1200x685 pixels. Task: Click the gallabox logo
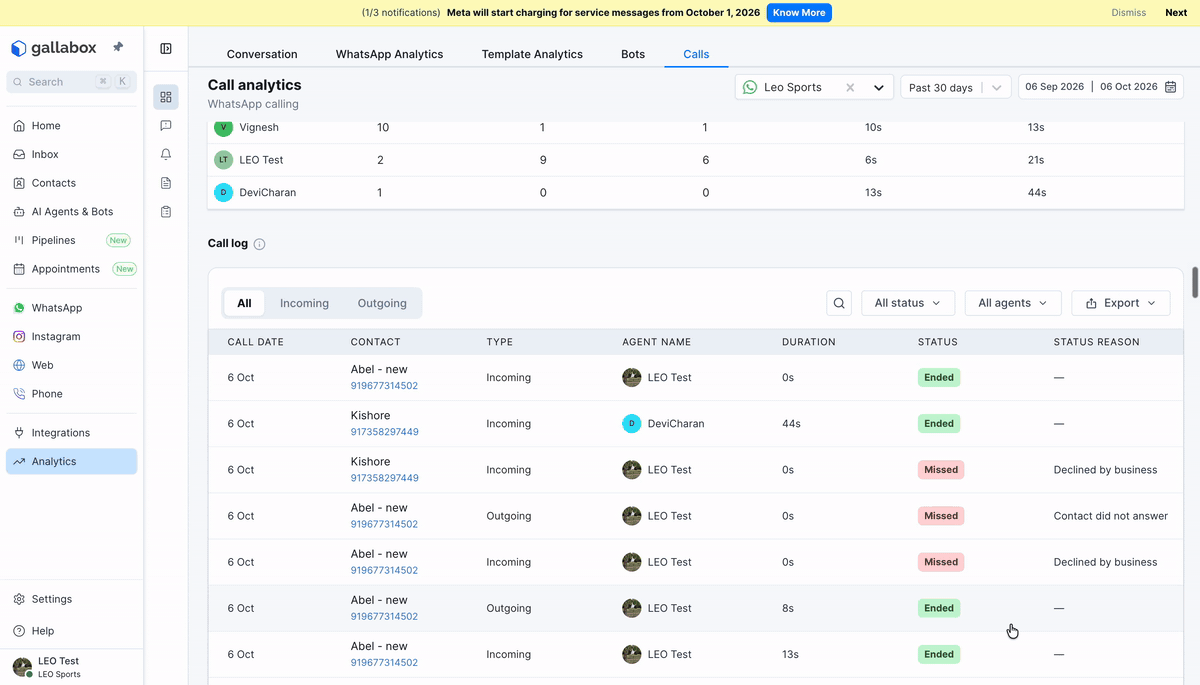click(56, 48)
